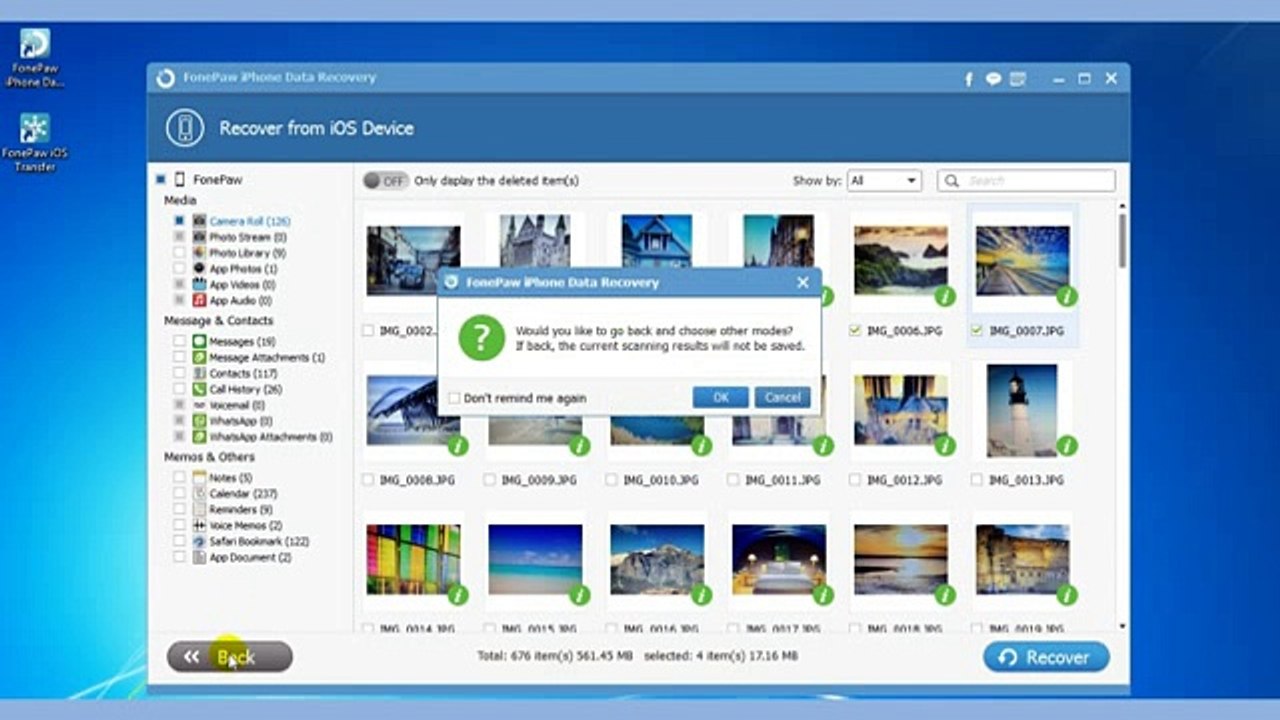Click the Contacts icon
The image size is (1280, 720).
(x=199, y=373)
